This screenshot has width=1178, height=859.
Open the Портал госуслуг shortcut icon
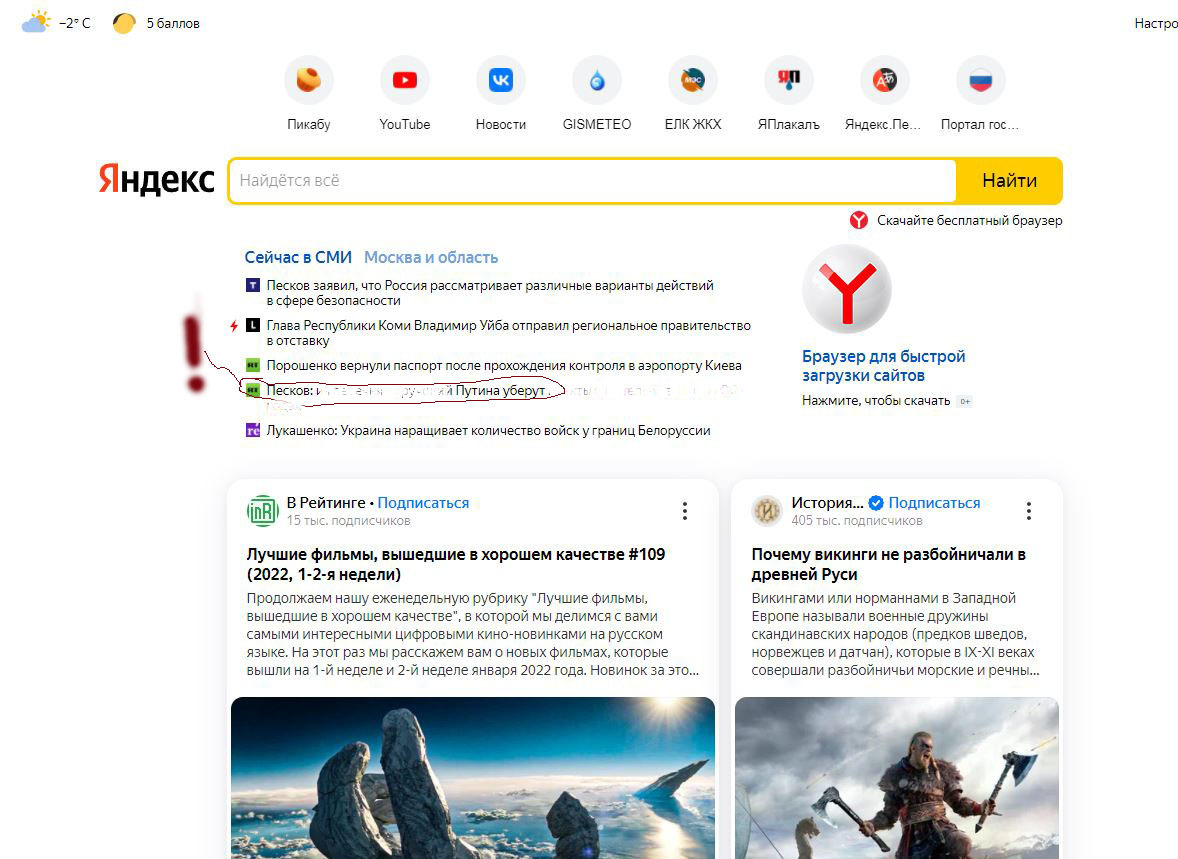click(x=980, y=80)
